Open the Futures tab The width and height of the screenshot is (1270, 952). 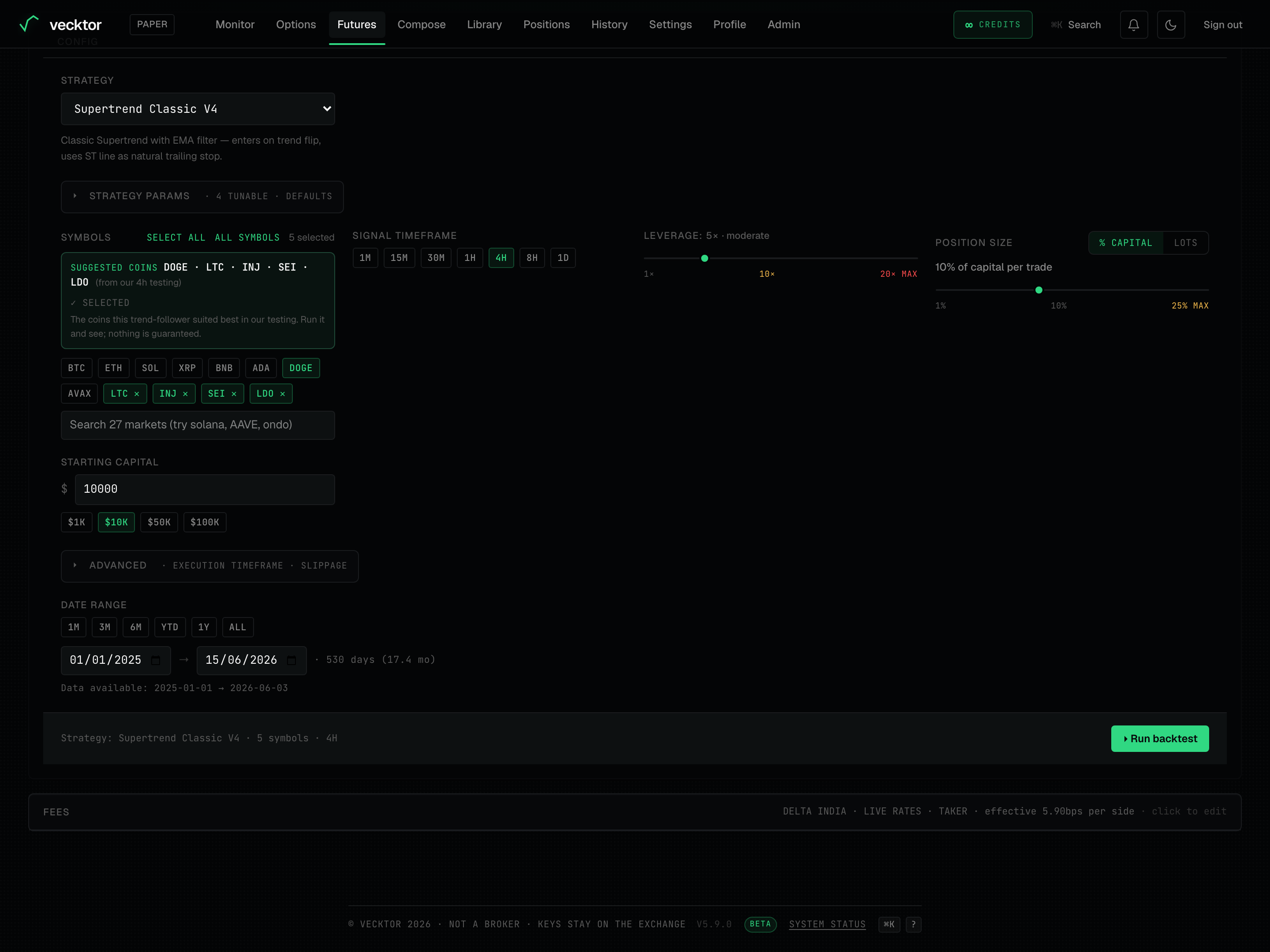[x=357, y=25]
